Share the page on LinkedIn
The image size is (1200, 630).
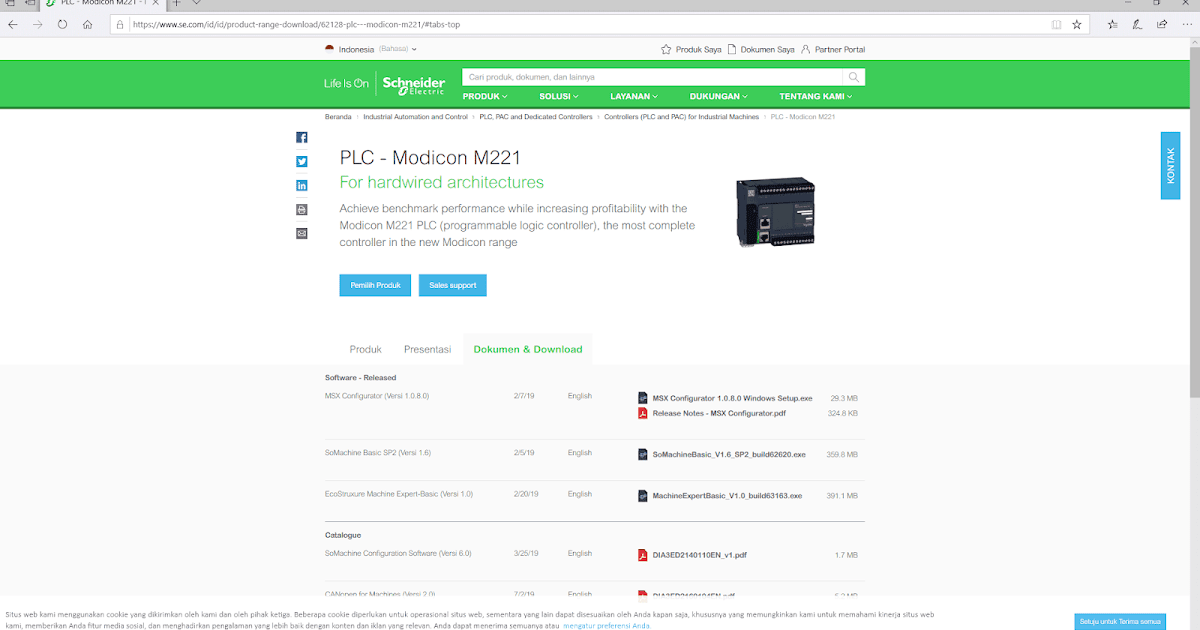[302, 185]
